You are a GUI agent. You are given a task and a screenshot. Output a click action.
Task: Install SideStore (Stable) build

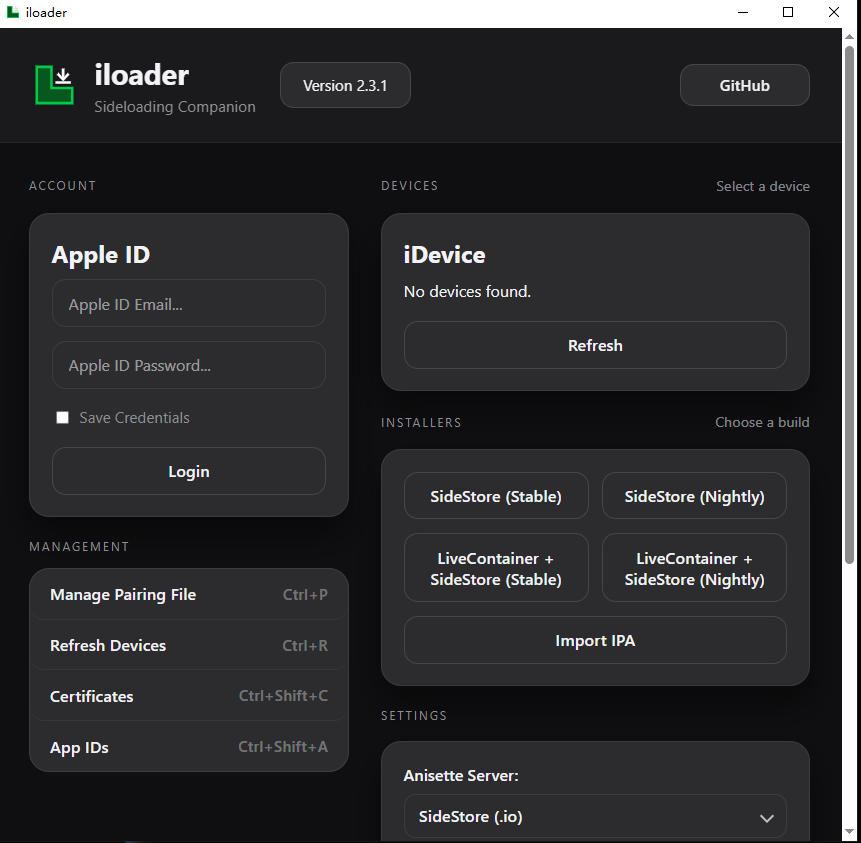click(496, 496)
